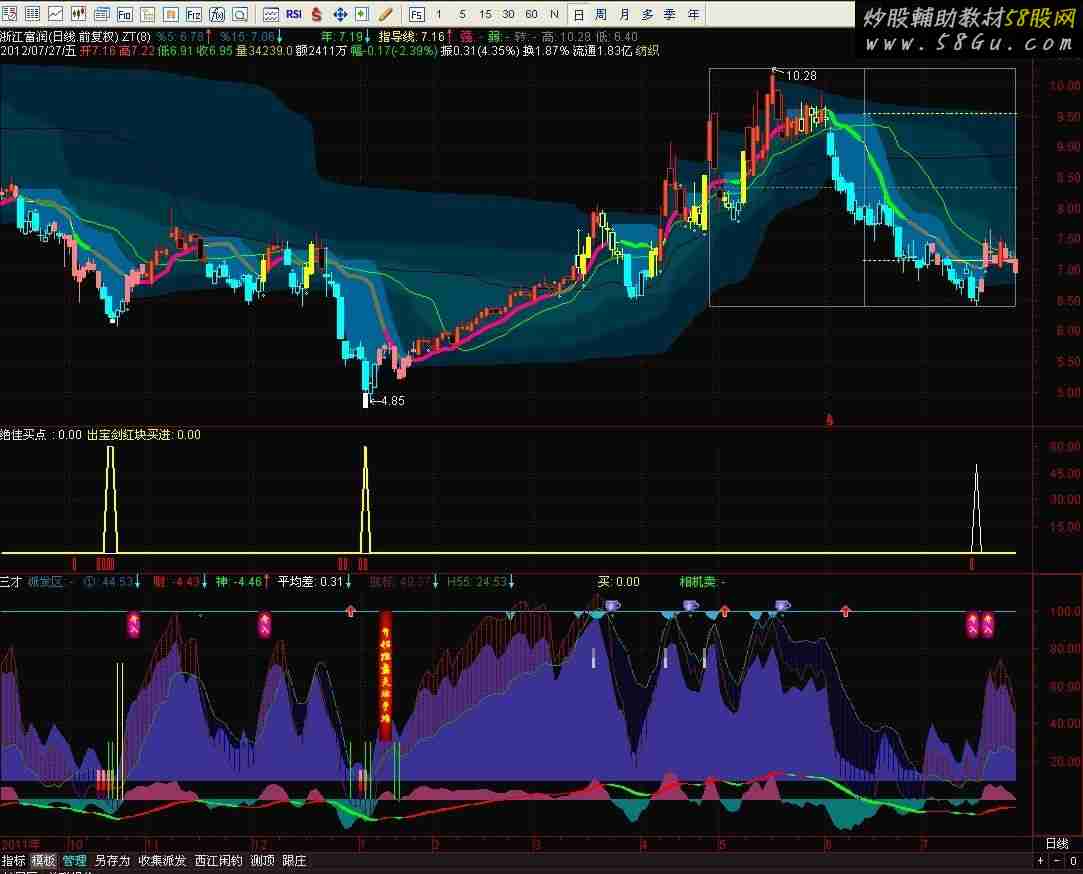Switch to 1-minute period

pos(439,14)
